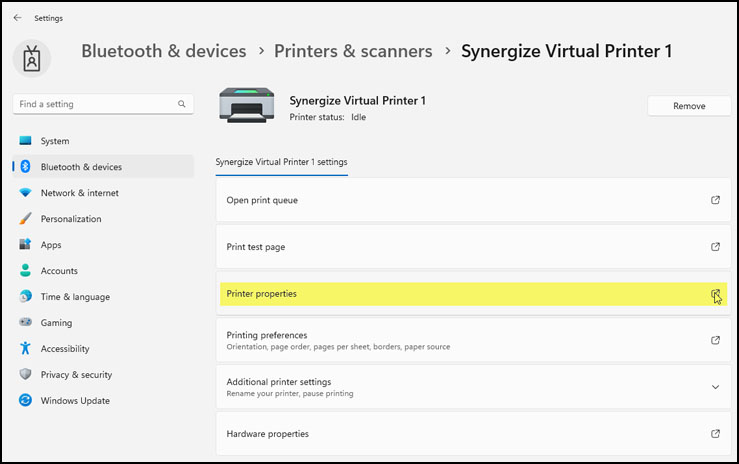Click the Windows Update sidebar icon
Viewport: 739px width, 464px height.
tap(26, 401)
